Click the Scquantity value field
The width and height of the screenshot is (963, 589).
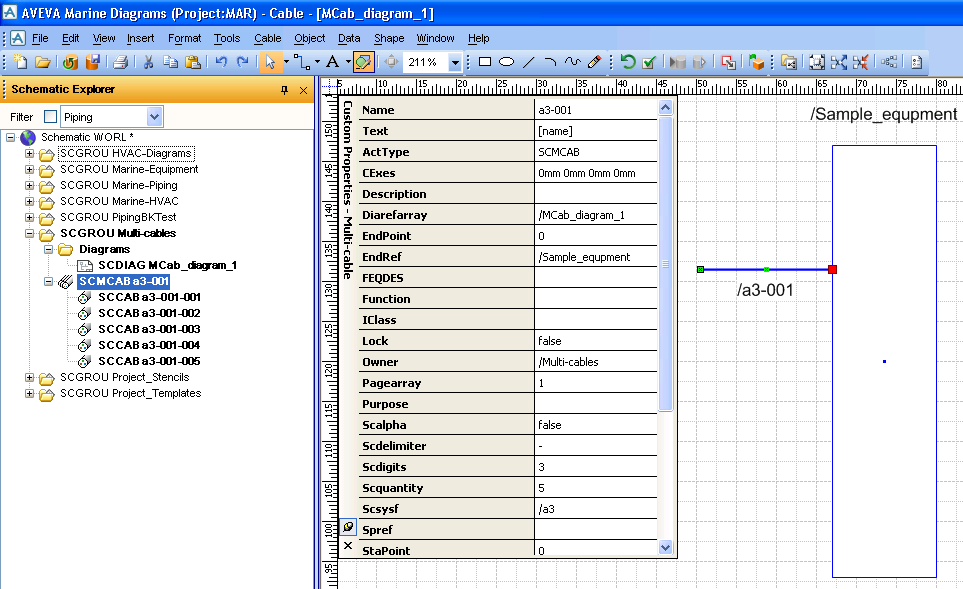(595, 488)
